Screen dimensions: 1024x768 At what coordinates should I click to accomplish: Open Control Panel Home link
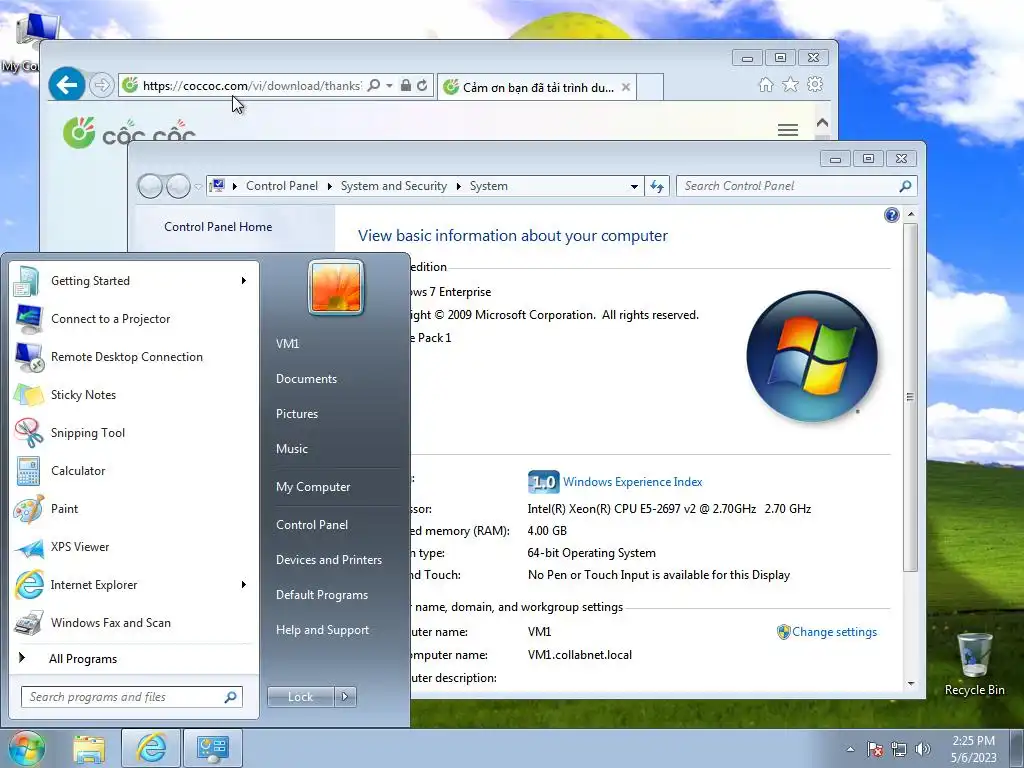pos(218,227)
